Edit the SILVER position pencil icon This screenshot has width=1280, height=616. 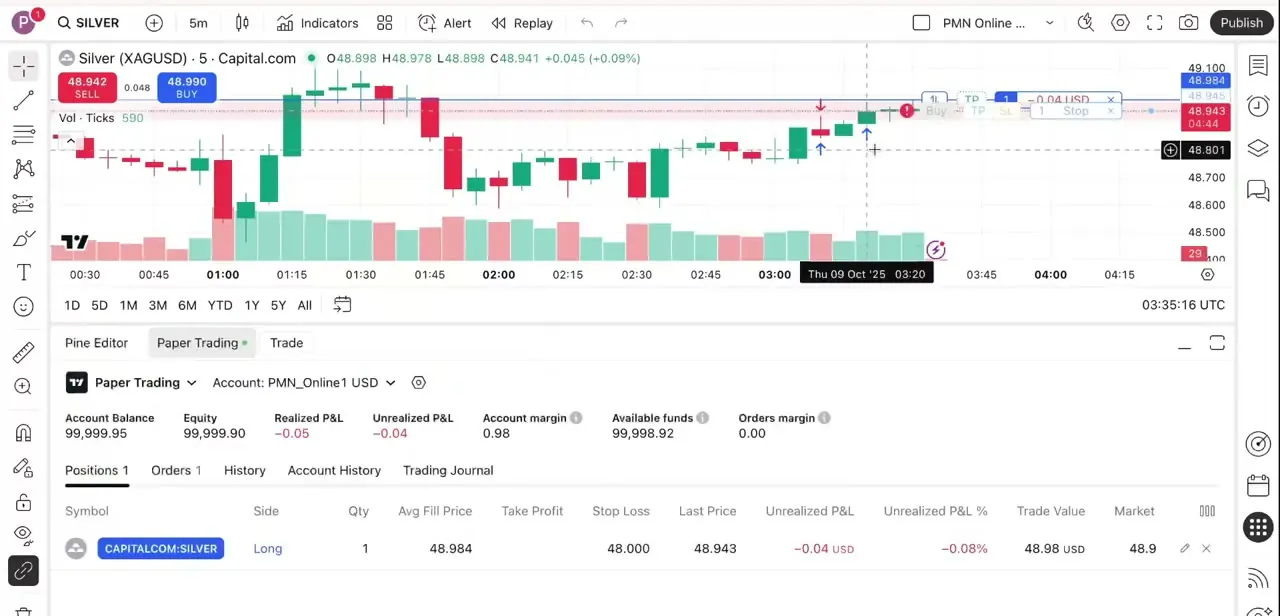(1185, 549)
